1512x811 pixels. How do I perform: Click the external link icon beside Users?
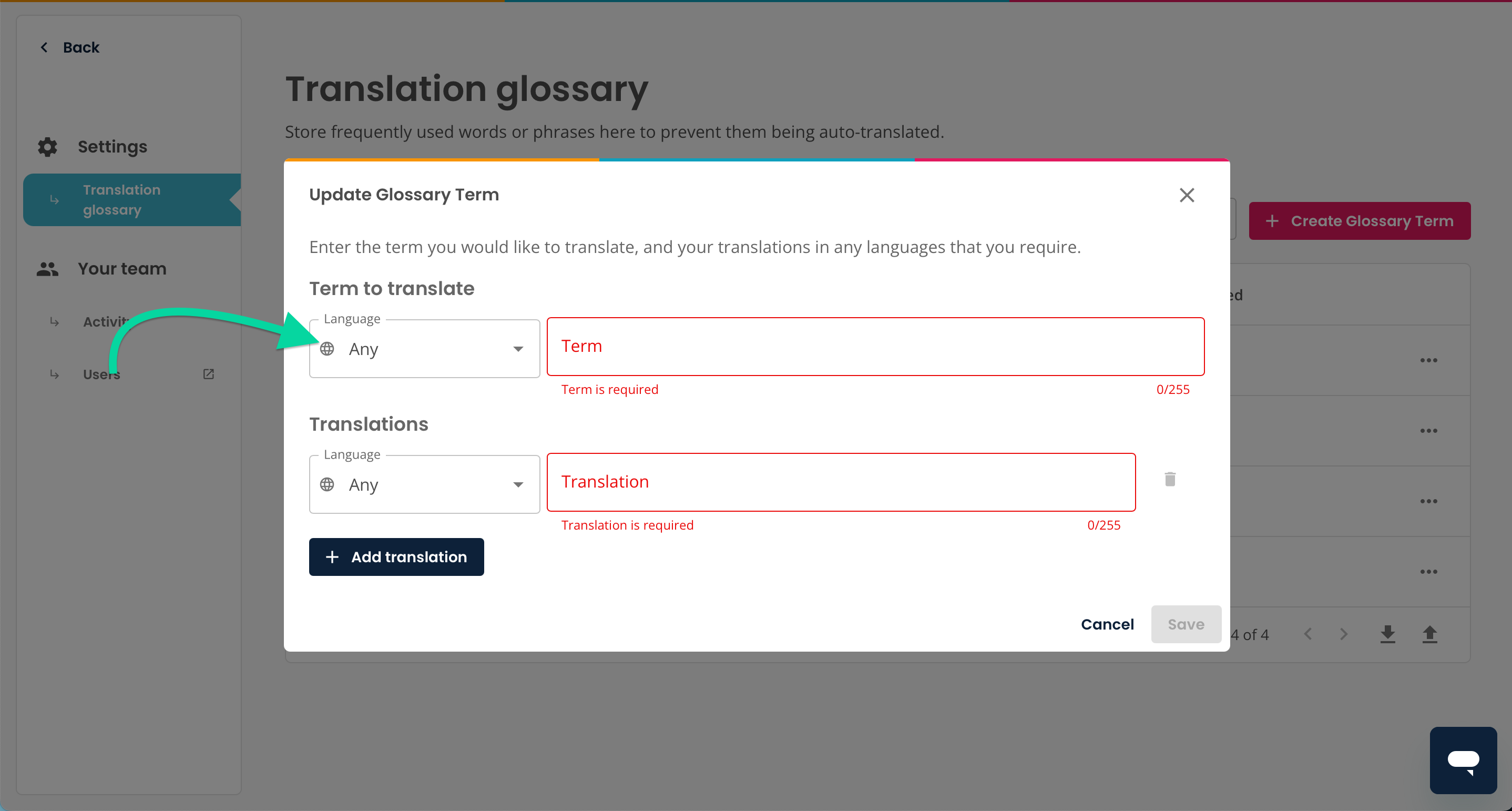tap(208, 374)
